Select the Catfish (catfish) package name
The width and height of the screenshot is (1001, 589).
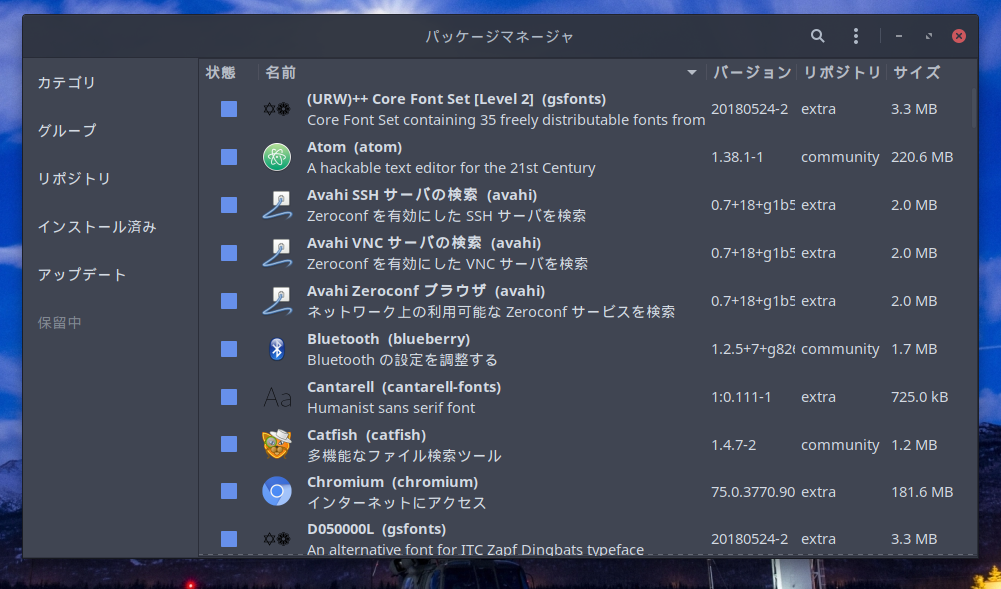click(366, 435)
